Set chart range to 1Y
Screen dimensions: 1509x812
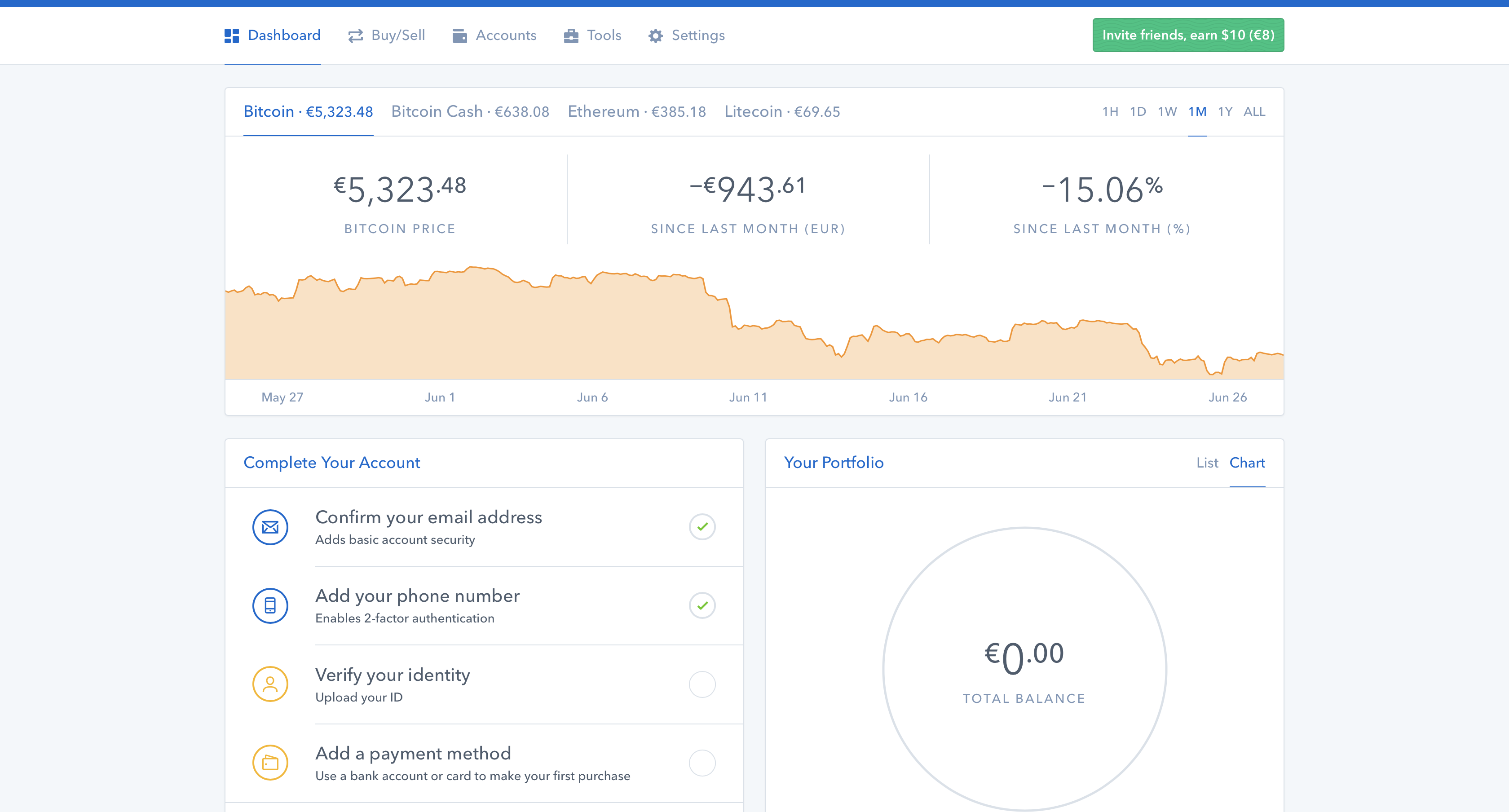[x=1225, y=112]
